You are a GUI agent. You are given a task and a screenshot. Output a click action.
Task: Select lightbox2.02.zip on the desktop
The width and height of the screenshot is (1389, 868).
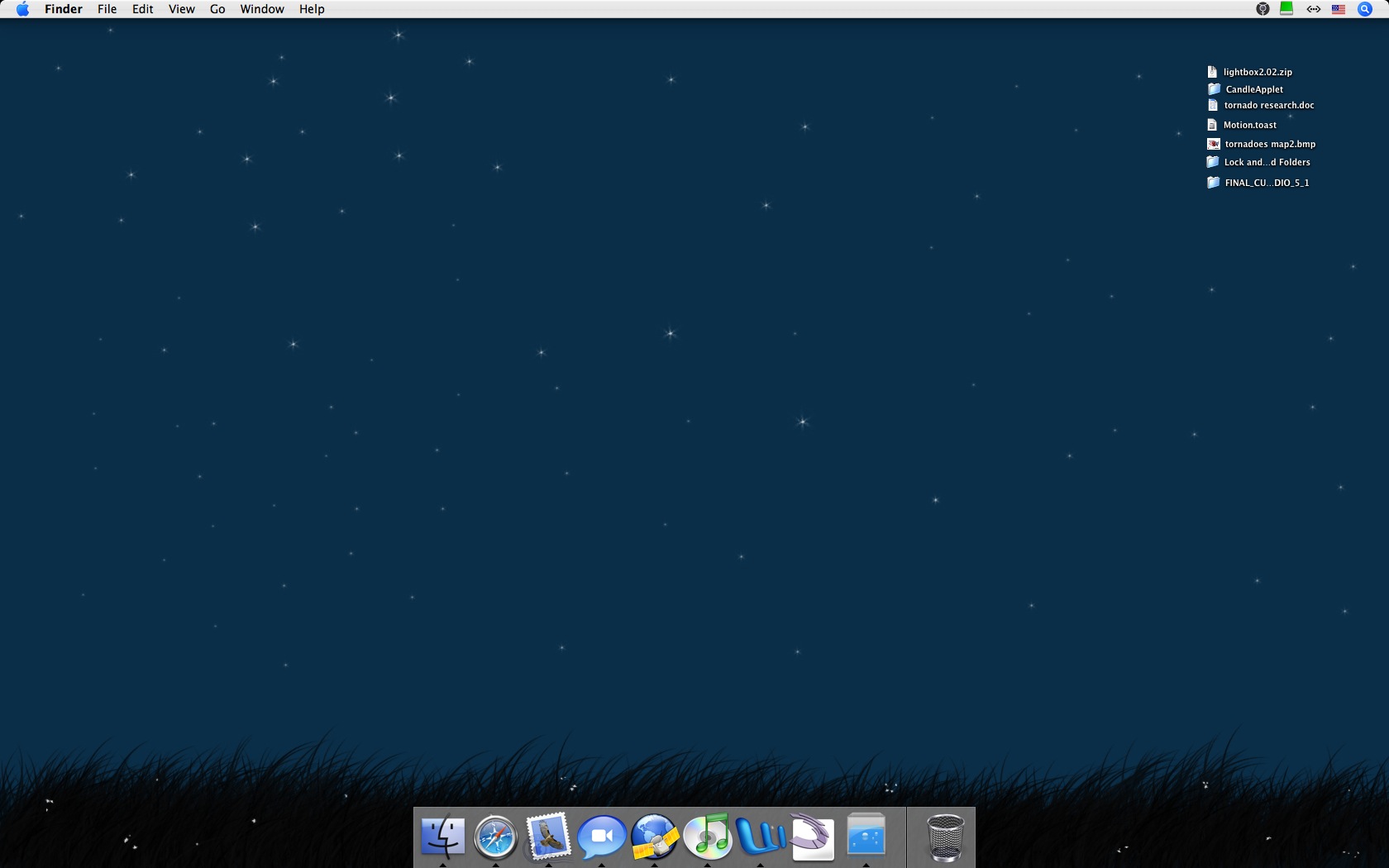click(x=1249, y=72)
